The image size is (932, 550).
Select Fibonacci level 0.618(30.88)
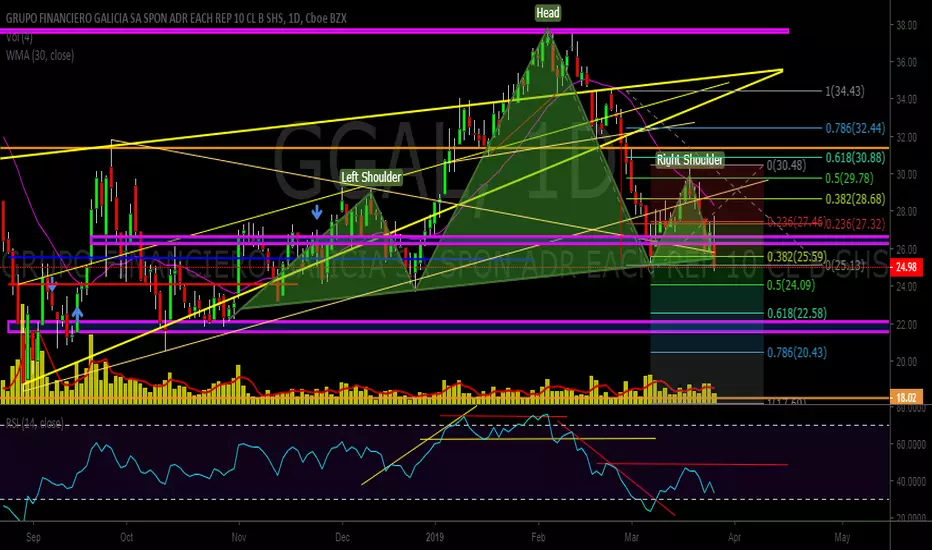pyautogui.click(x=855, y=158)
